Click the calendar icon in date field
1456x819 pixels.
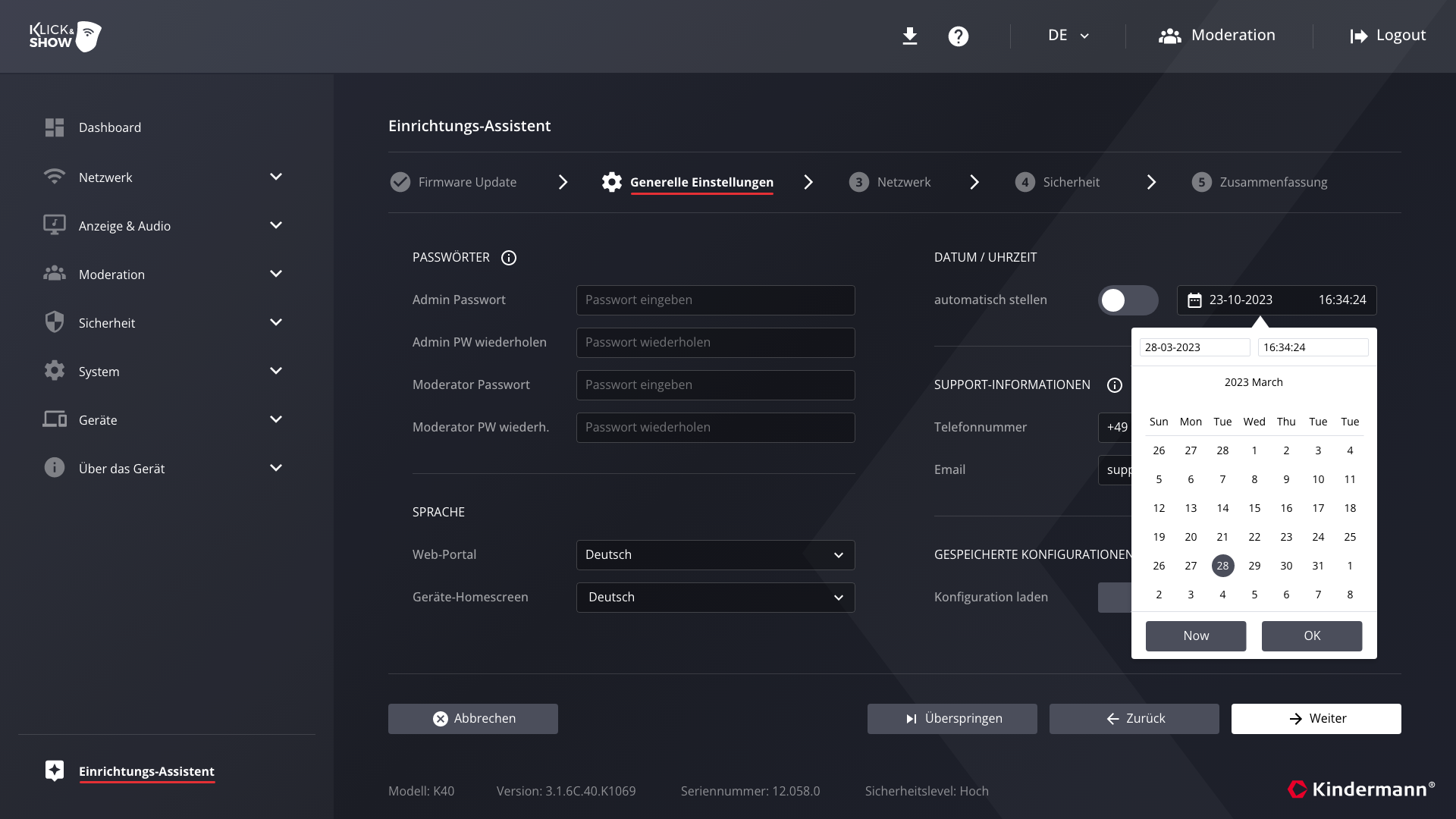pyautogui.click(x=1194, y=300)
